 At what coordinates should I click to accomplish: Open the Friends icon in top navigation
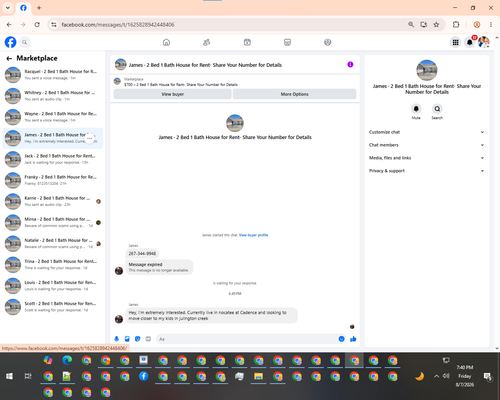207,42
